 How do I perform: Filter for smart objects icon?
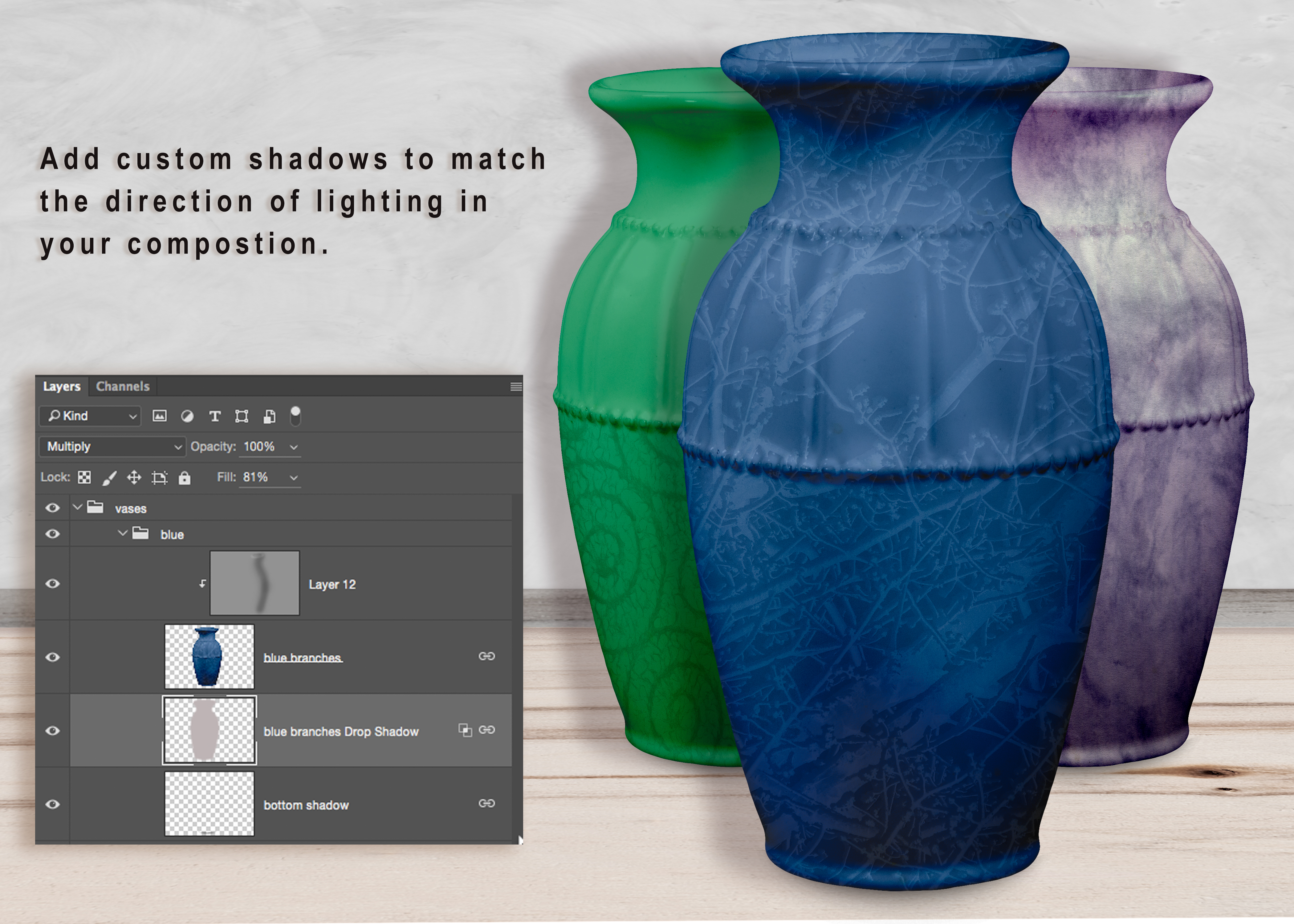click(269, 416)
